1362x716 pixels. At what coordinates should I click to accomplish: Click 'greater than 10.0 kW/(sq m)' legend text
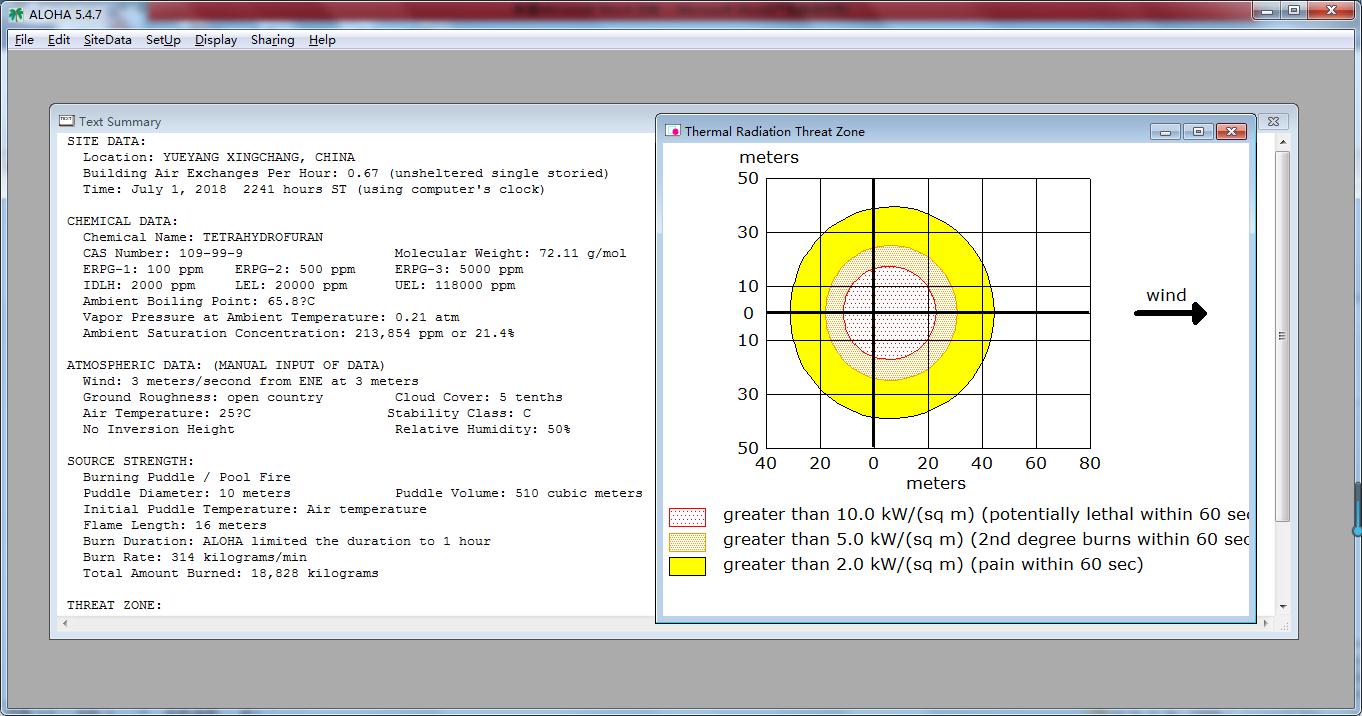pos(986,514)
